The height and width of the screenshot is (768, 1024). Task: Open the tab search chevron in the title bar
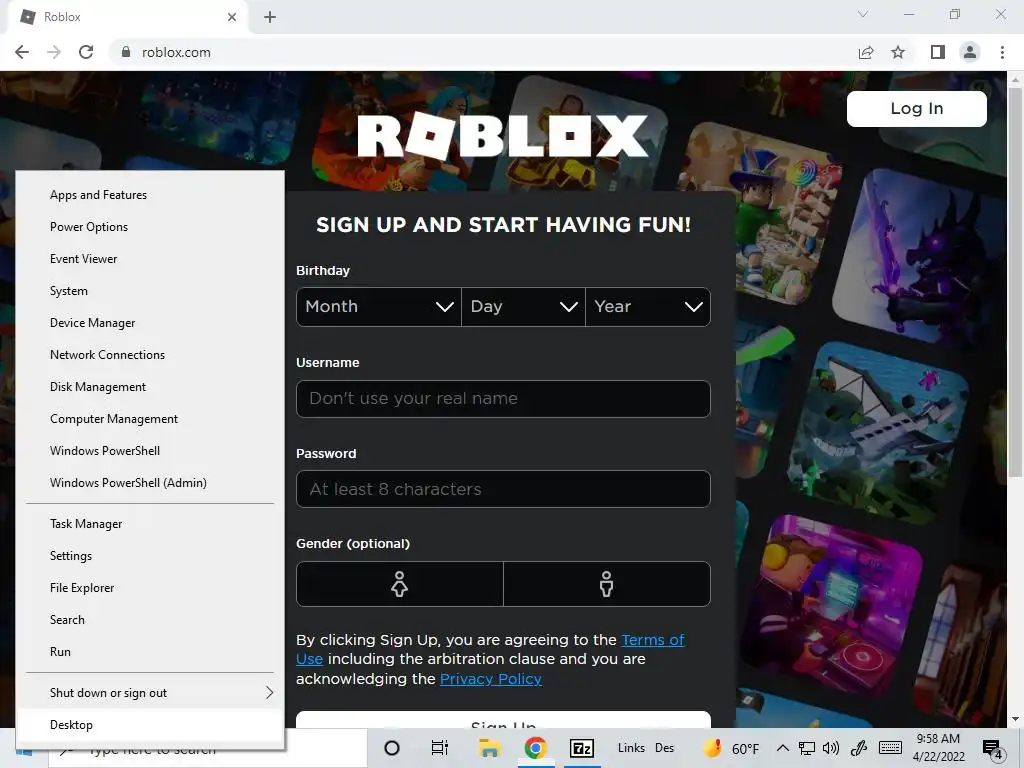pyautogui.click(x=863, y=14)
